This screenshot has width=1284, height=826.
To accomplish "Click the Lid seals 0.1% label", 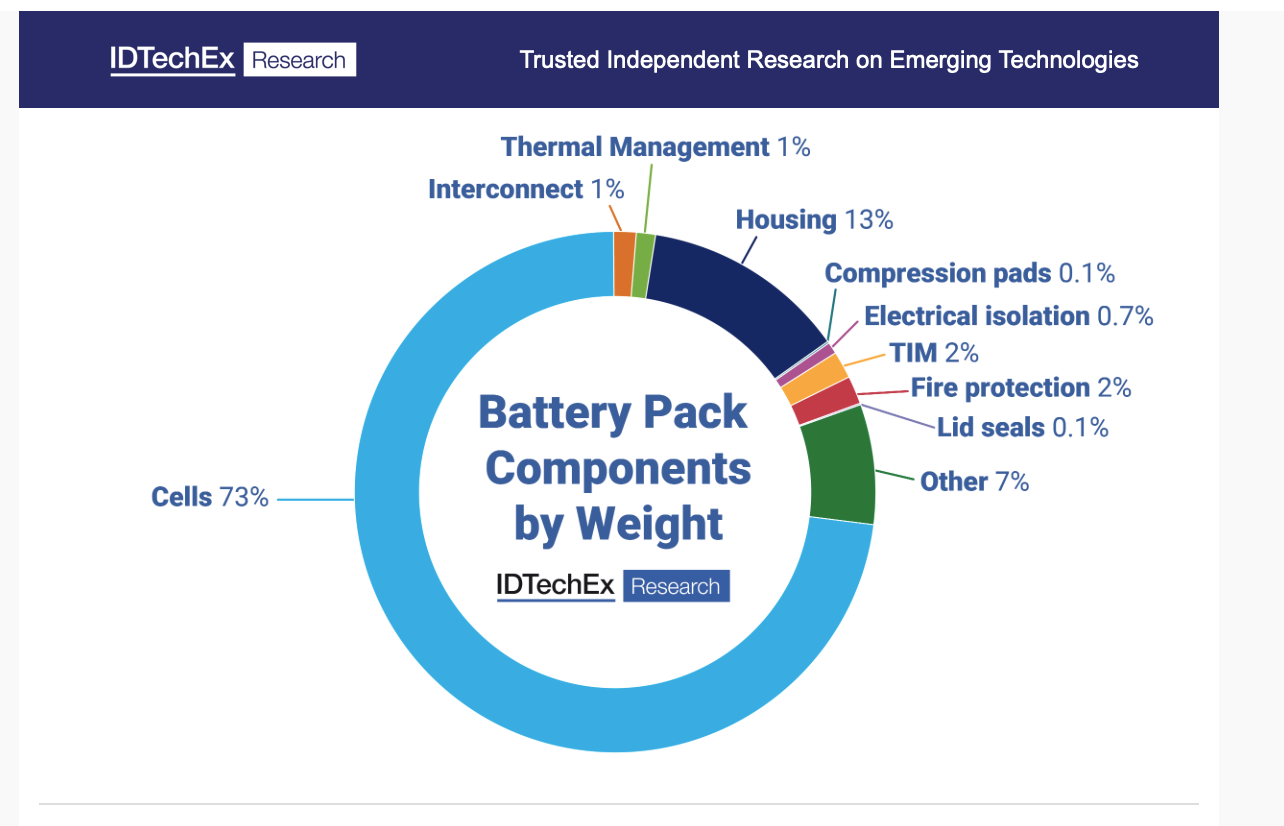I will click(x=1022, y=428).
